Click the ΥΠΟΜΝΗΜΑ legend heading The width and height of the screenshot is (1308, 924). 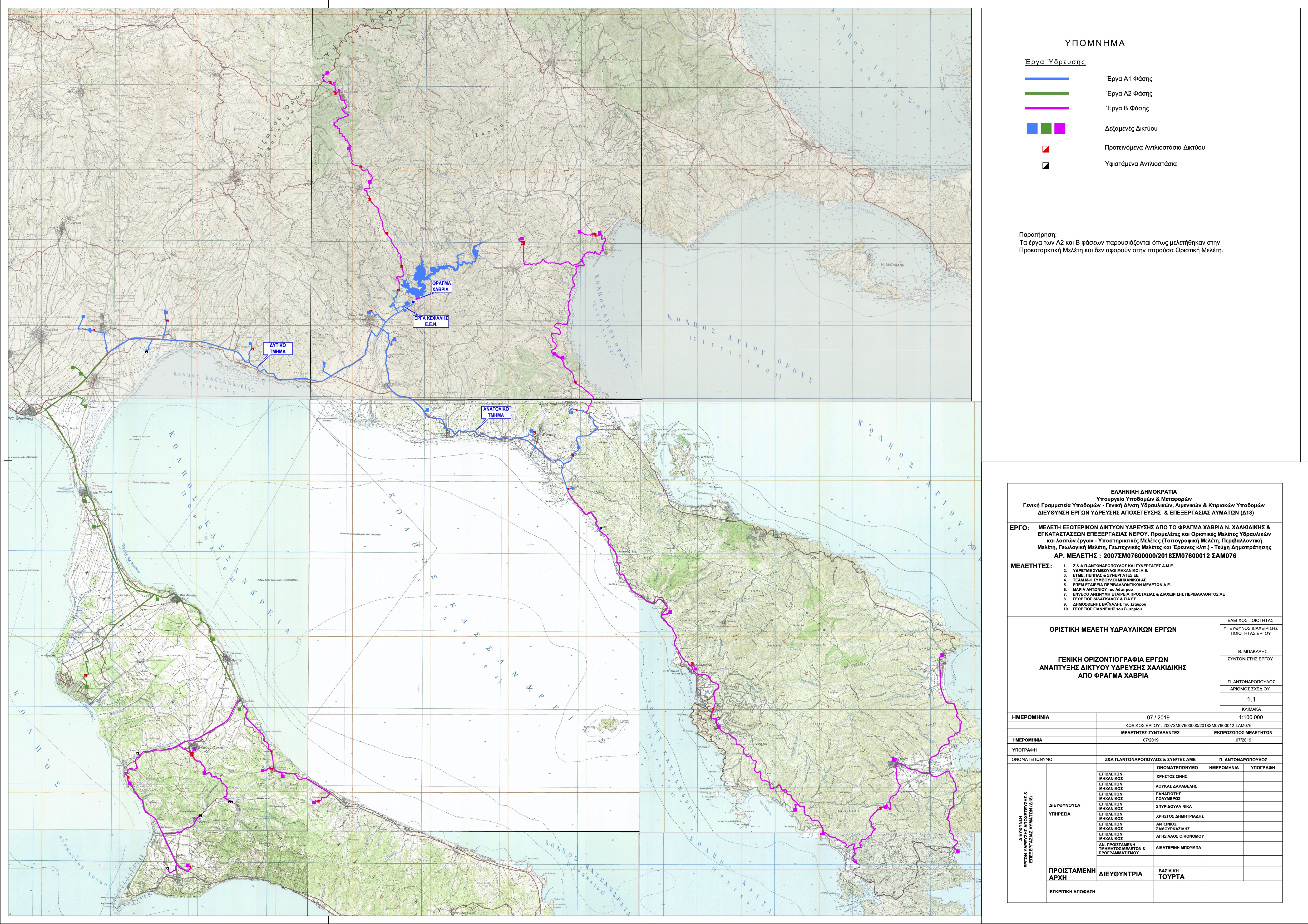click(1094, 43)
